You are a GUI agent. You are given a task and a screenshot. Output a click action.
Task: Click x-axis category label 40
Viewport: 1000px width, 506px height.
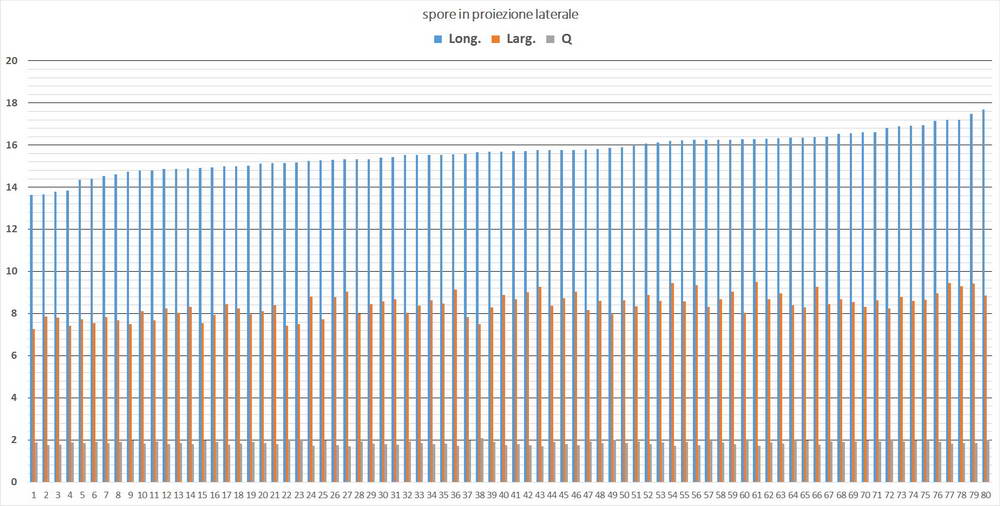pyautogui.click(x=504, y=495)
